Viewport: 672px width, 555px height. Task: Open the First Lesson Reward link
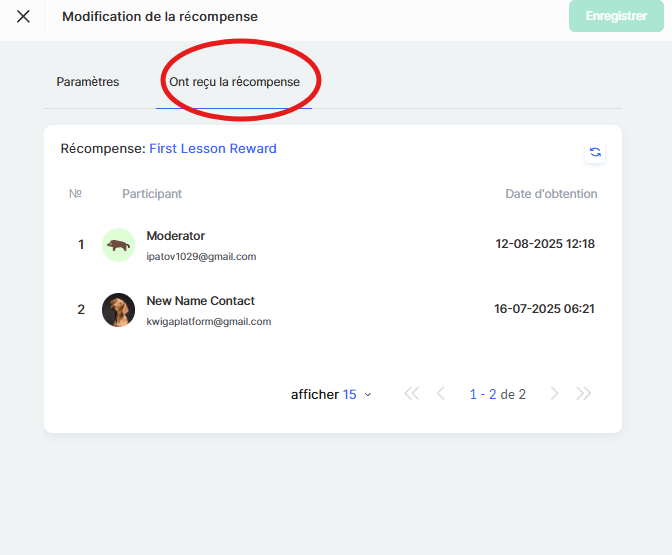tap(213, 148)
